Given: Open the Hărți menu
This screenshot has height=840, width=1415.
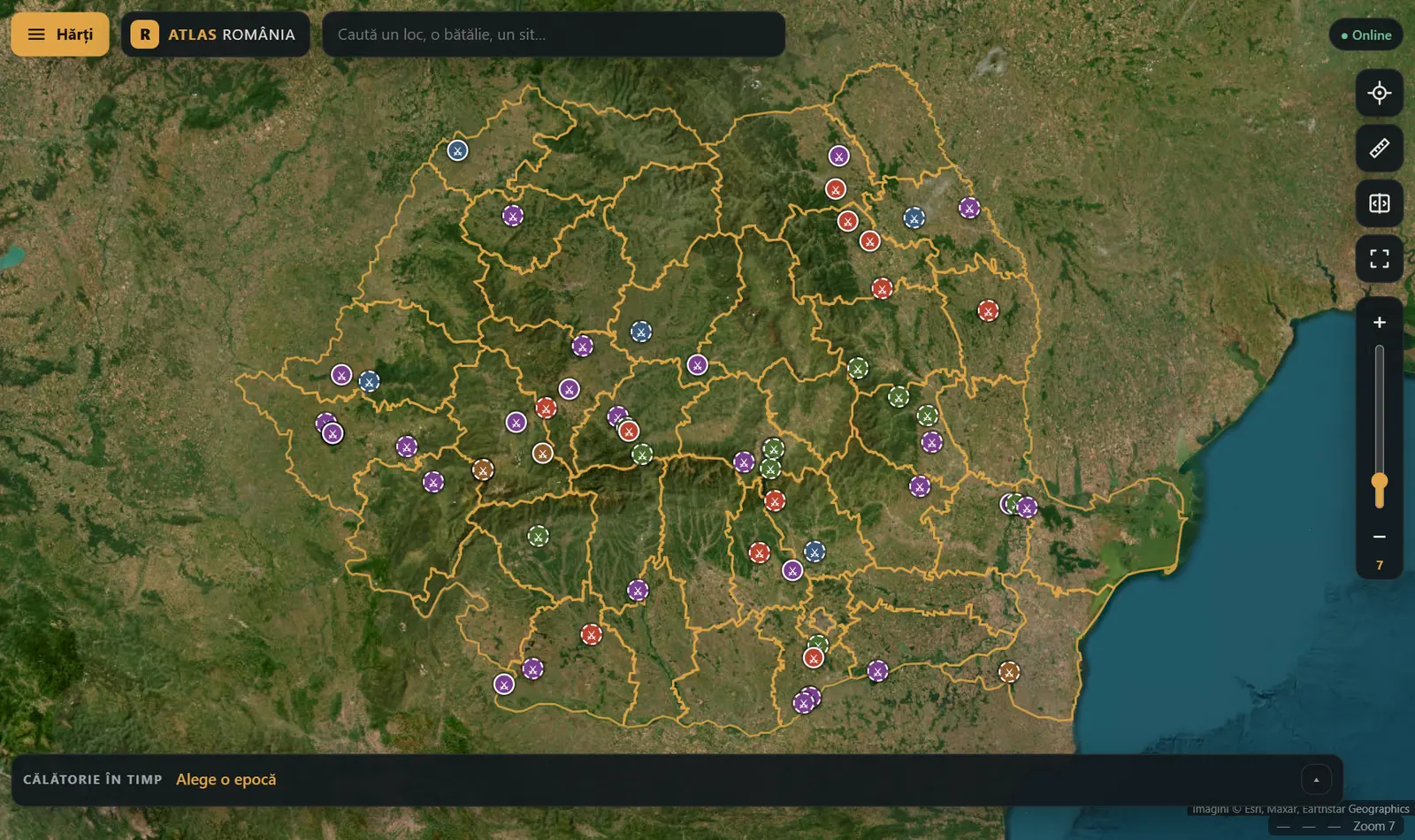Looking at the screenshot, I should click(x=60, y=34).
